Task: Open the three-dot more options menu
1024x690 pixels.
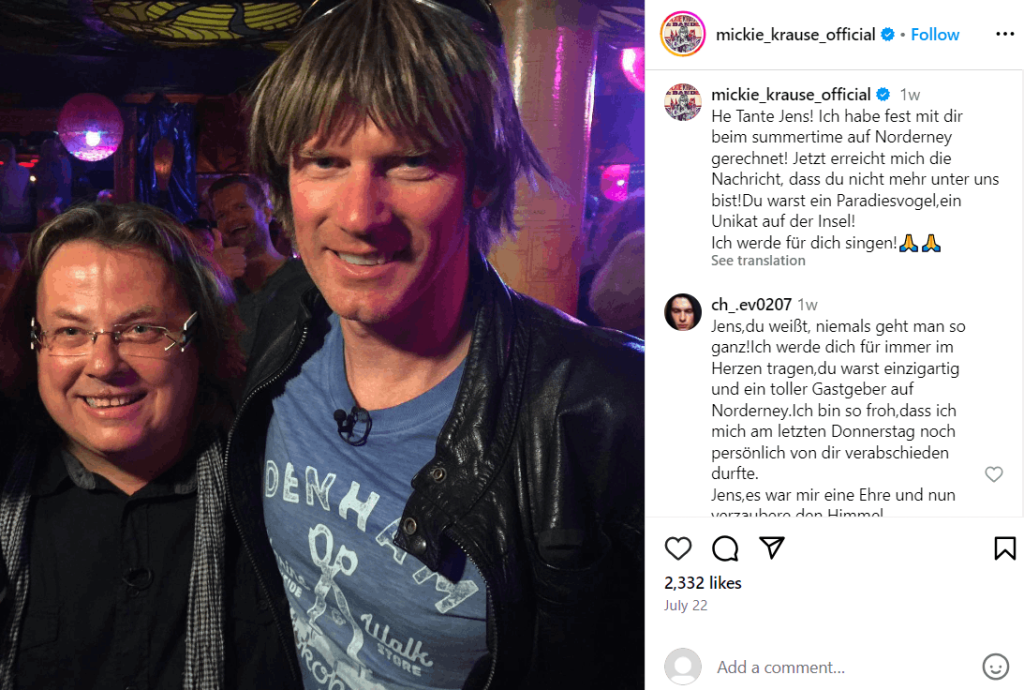Action: 1004,34
